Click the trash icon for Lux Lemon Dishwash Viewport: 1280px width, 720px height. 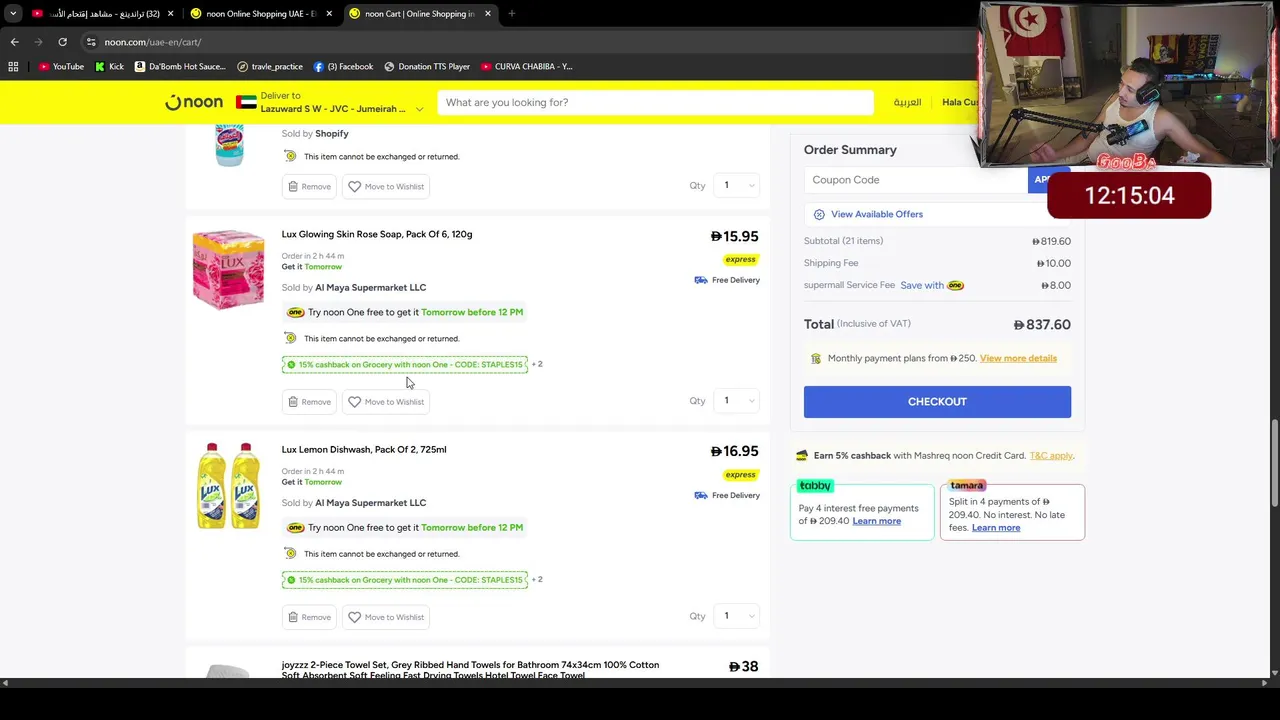(293, 617)
